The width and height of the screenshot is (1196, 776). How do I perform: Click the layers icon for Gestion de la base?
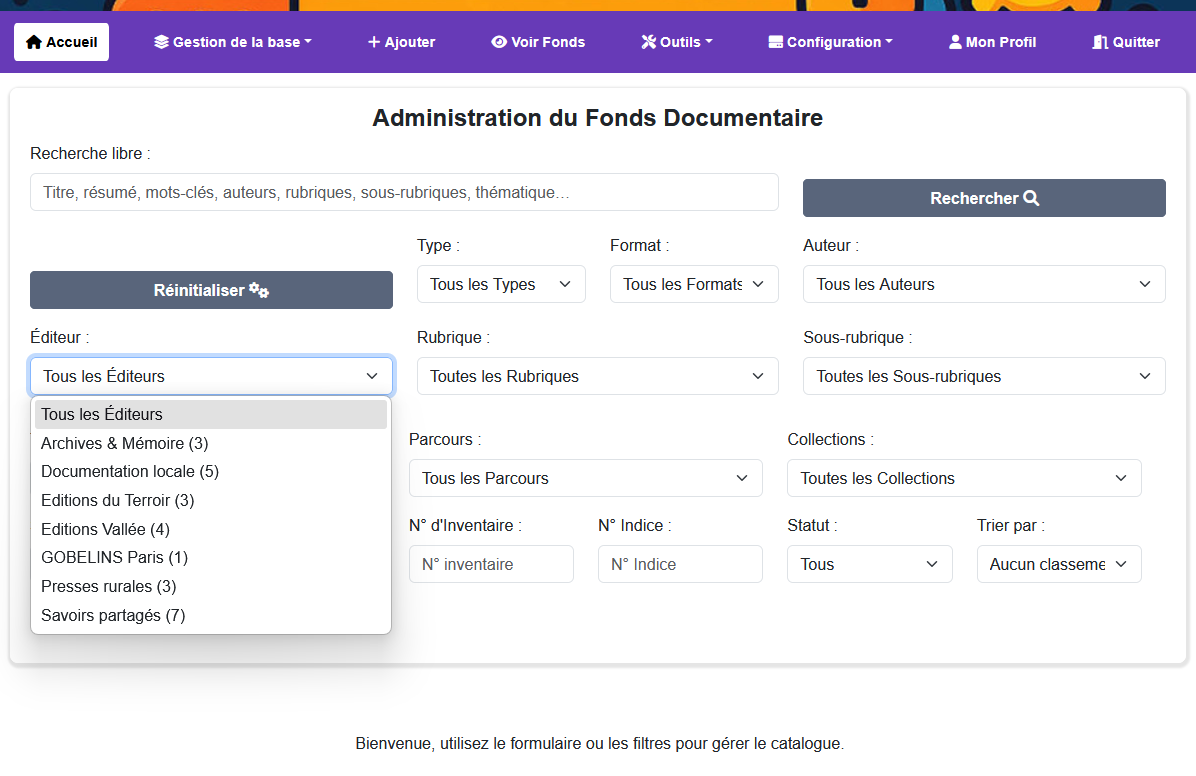pos(161,42)
